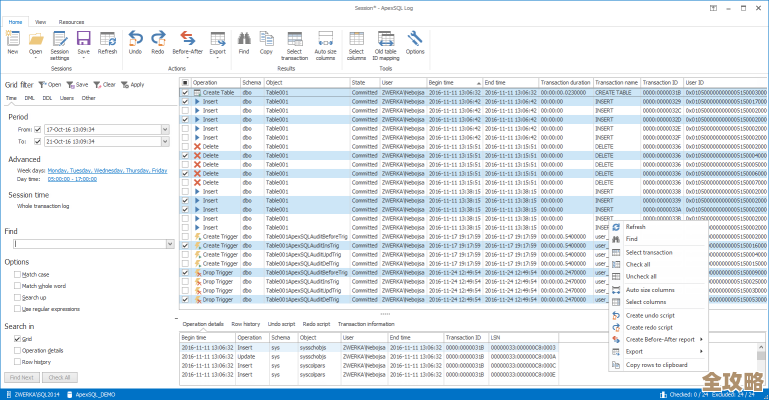Click the New session icon
The height and width of the screenshot is (400, 769).
coord(13,38)
